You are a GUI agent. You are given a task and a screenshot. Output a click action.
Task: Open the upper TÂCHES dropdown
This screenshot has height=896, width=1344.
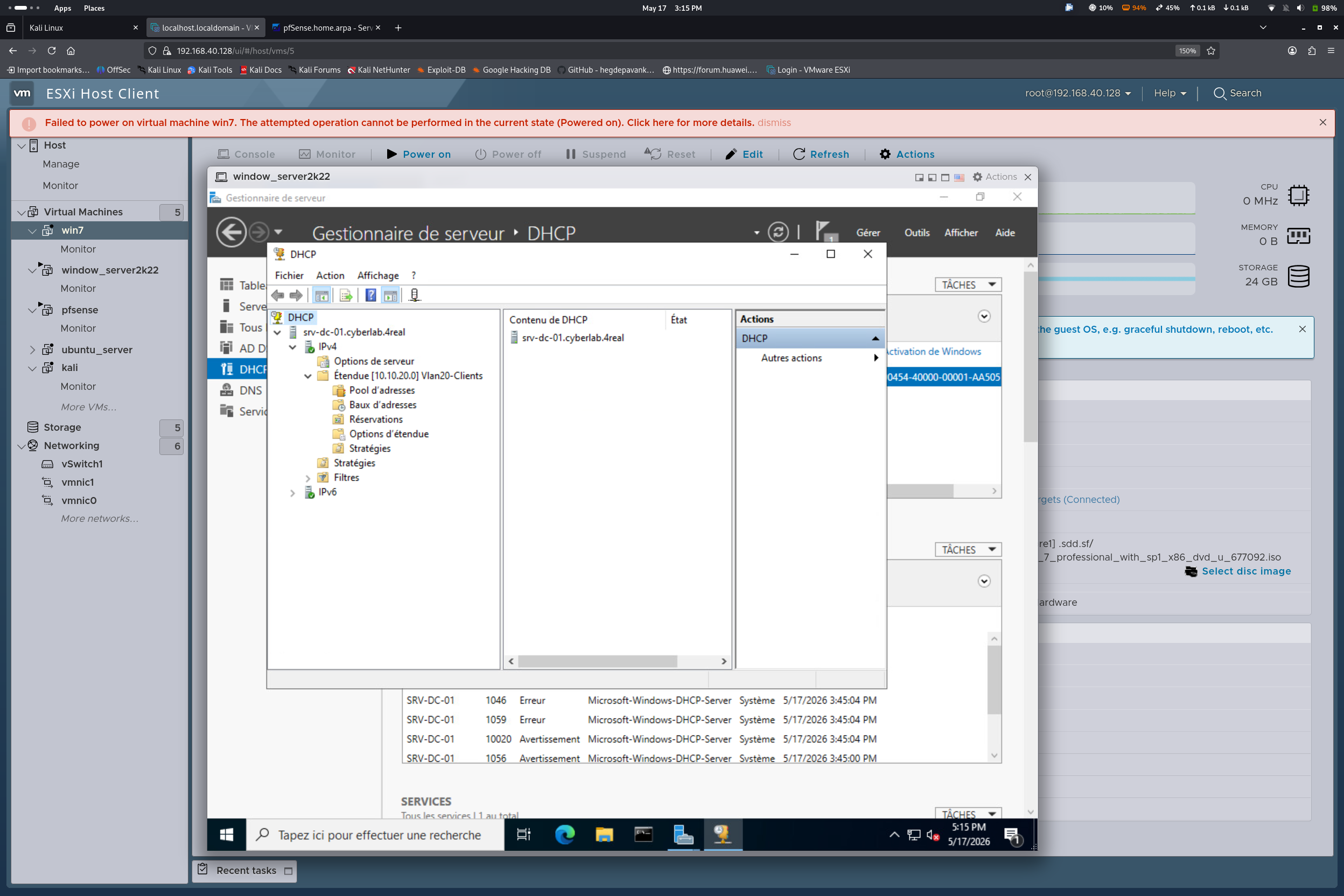click(x=968, y=284)
